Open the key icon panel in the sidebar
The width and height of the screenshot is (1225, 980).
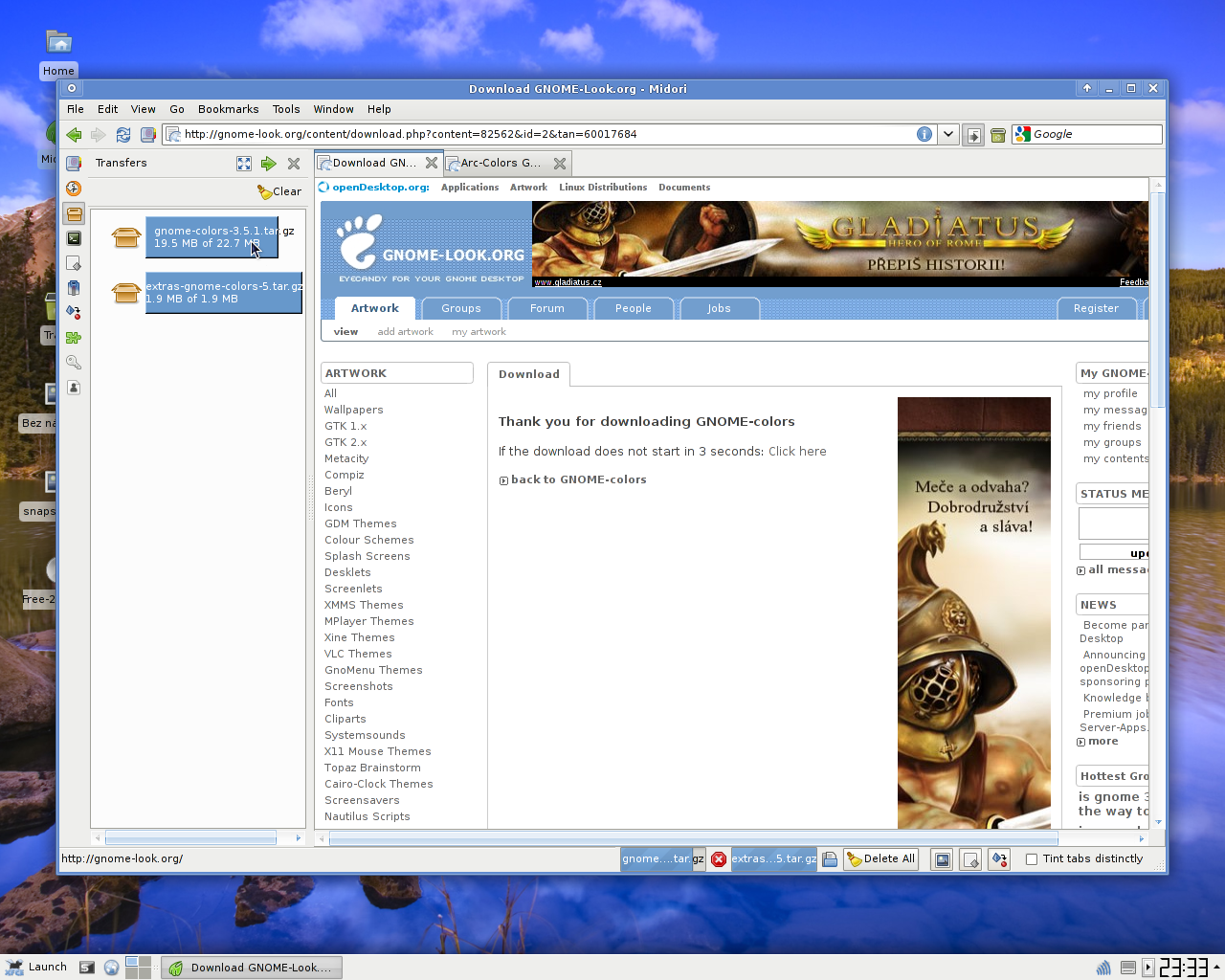[x=74, y=362]
